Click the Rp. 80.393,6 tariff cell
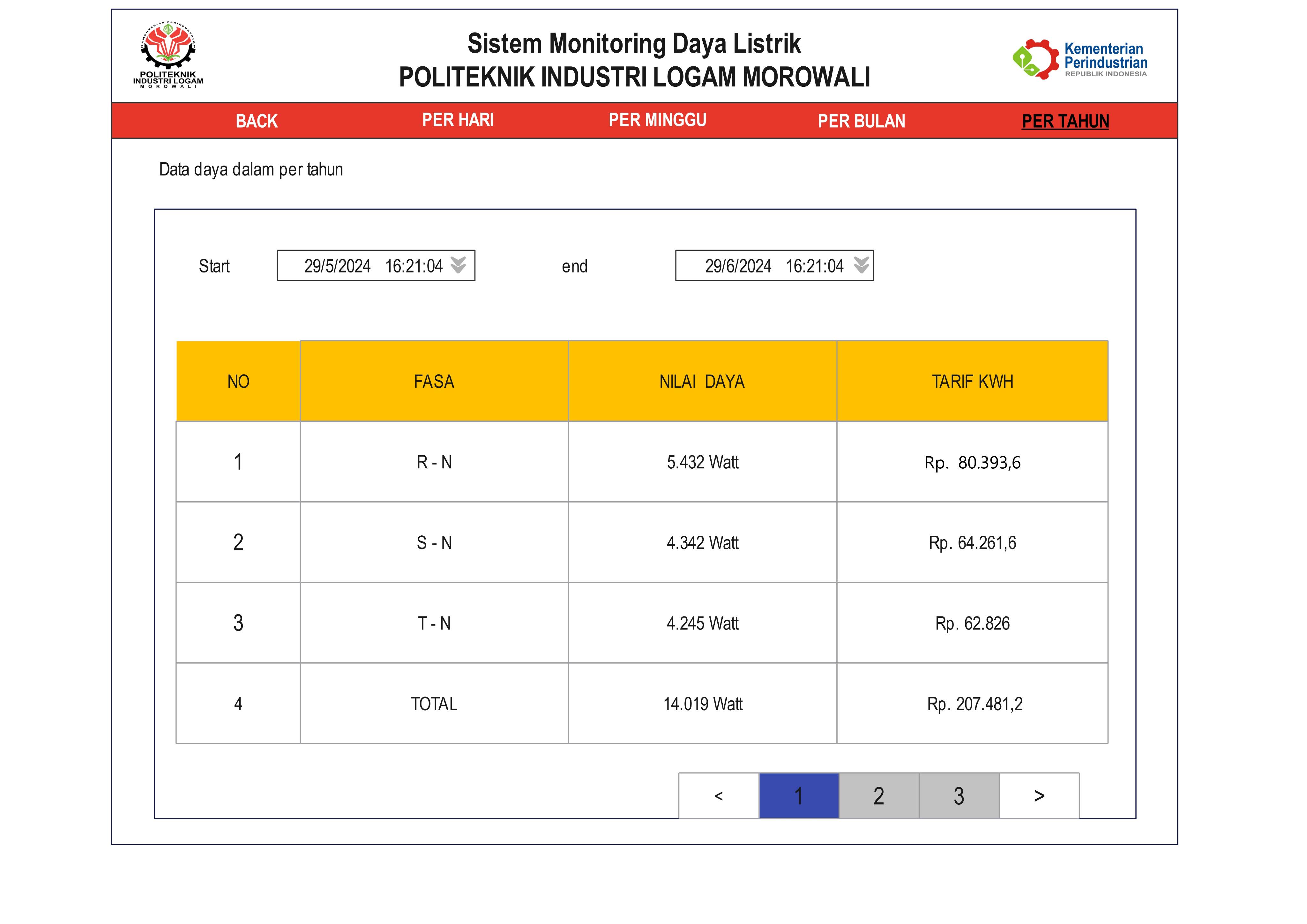This screenshot has height=924, width=1307. tap(972, 462)
